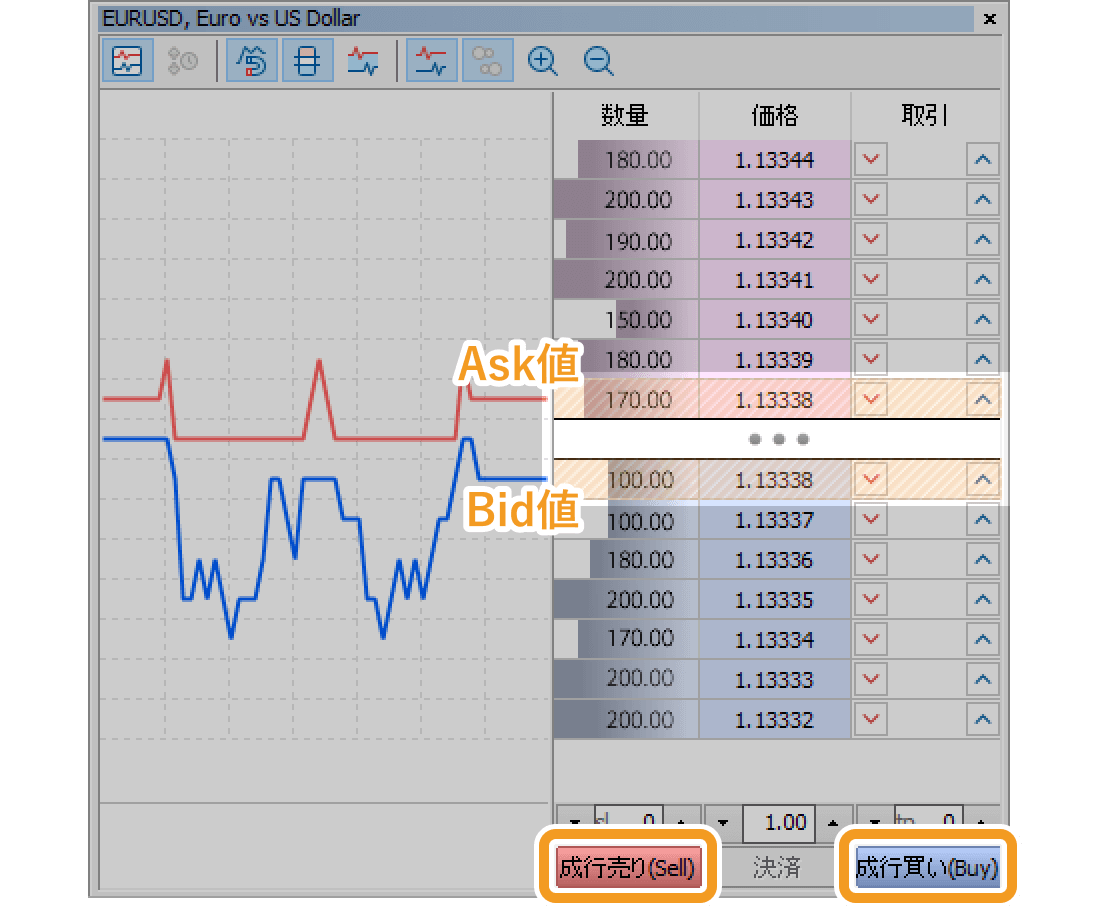Screen dimensions: 1100x908
Task: Toggle bid/ask lines on tick chart icon
Action: (431, 61)
